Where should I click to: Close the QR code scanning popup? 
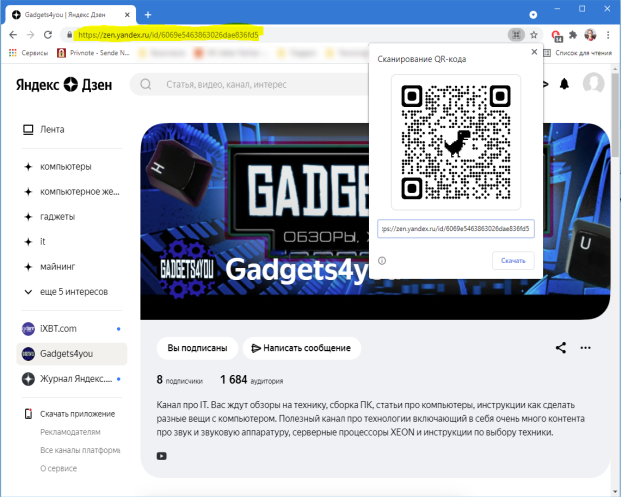click(534, 52)
